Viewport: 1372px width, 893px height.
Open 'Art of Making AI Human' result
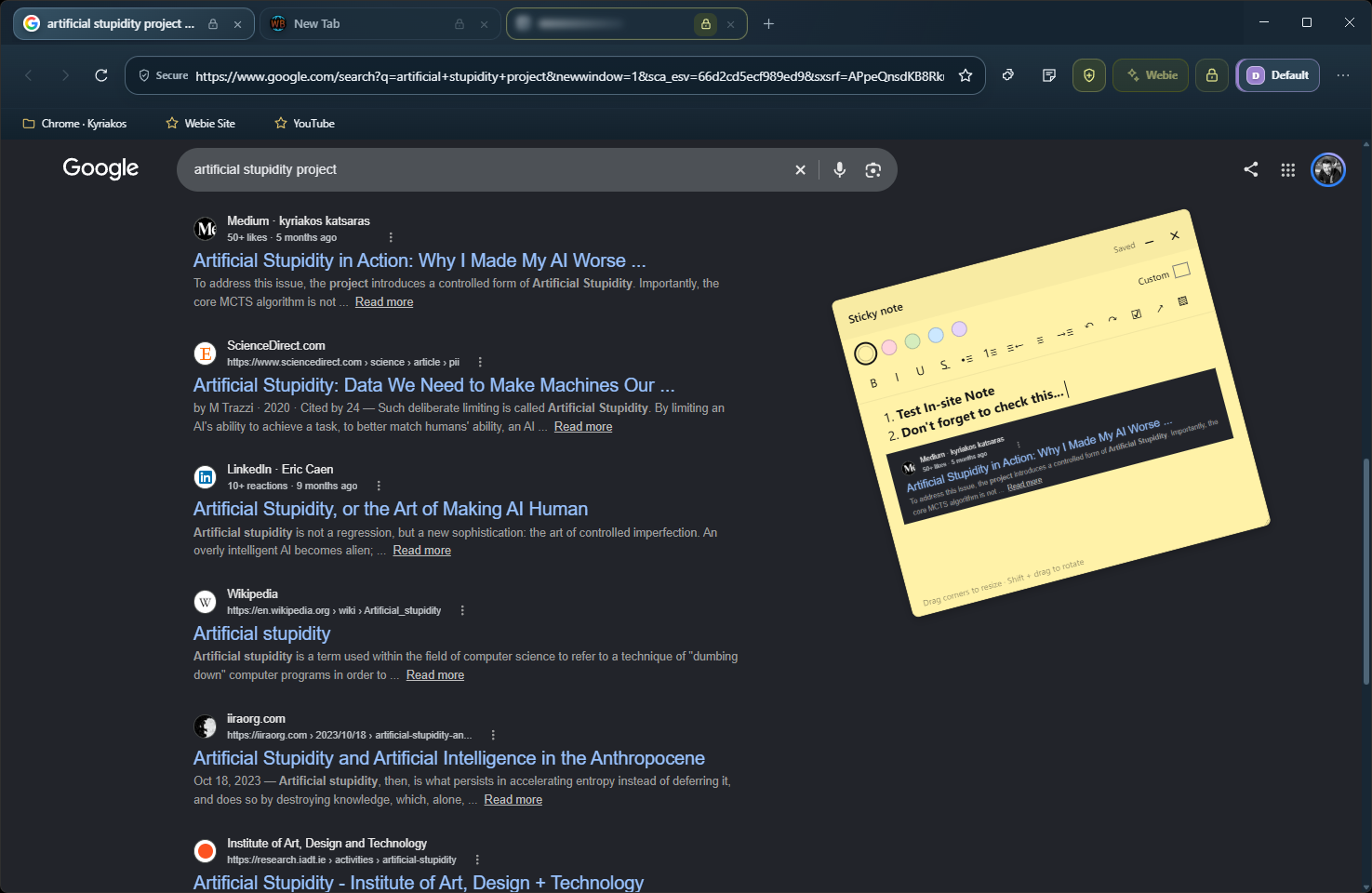coord(391,509)
